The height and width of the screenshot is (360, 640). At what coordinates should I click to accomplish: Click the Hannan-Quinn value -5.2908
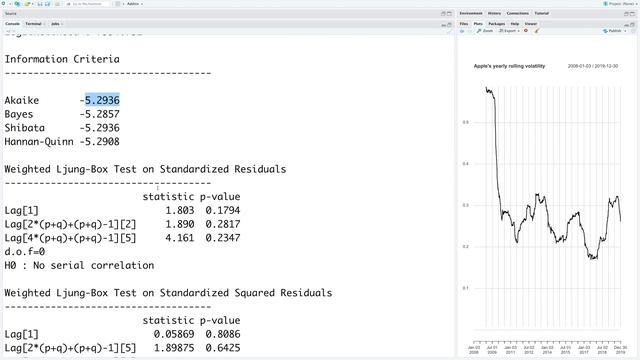[100, 142]
